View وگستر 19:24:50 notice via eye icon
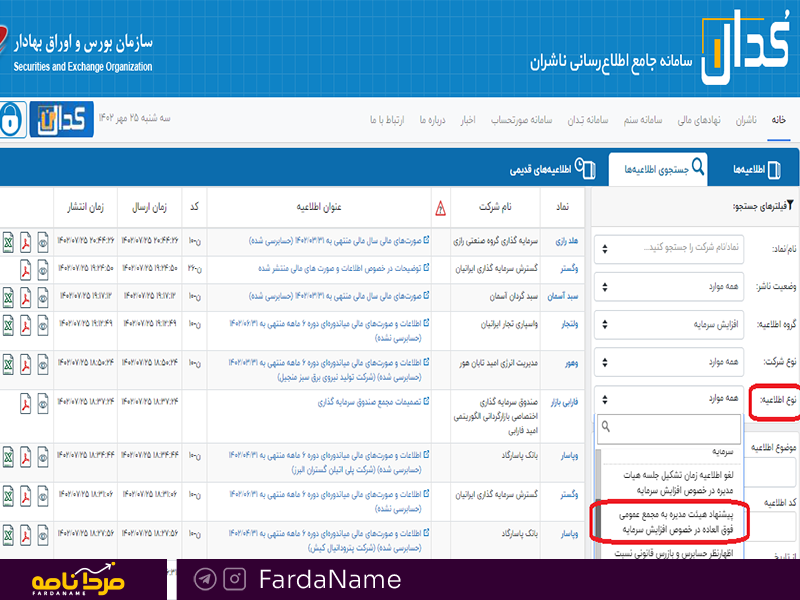 43,270
